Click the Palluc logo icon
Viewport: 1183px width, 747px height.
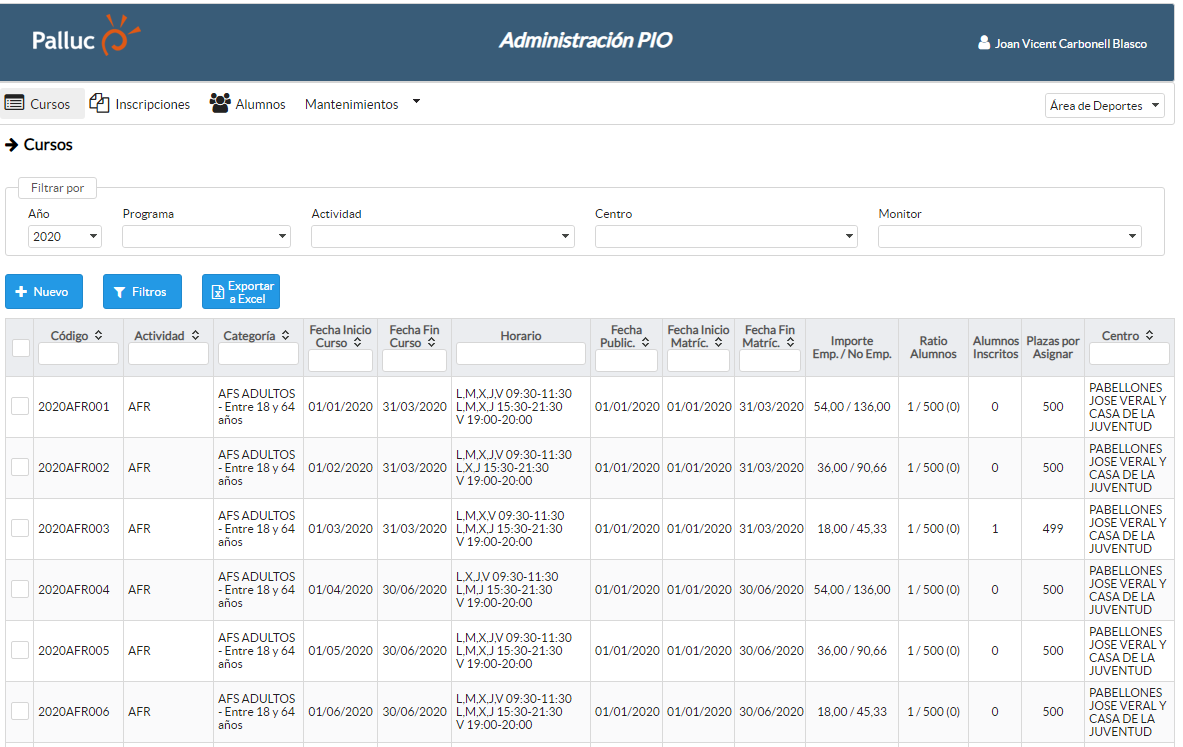119,38
